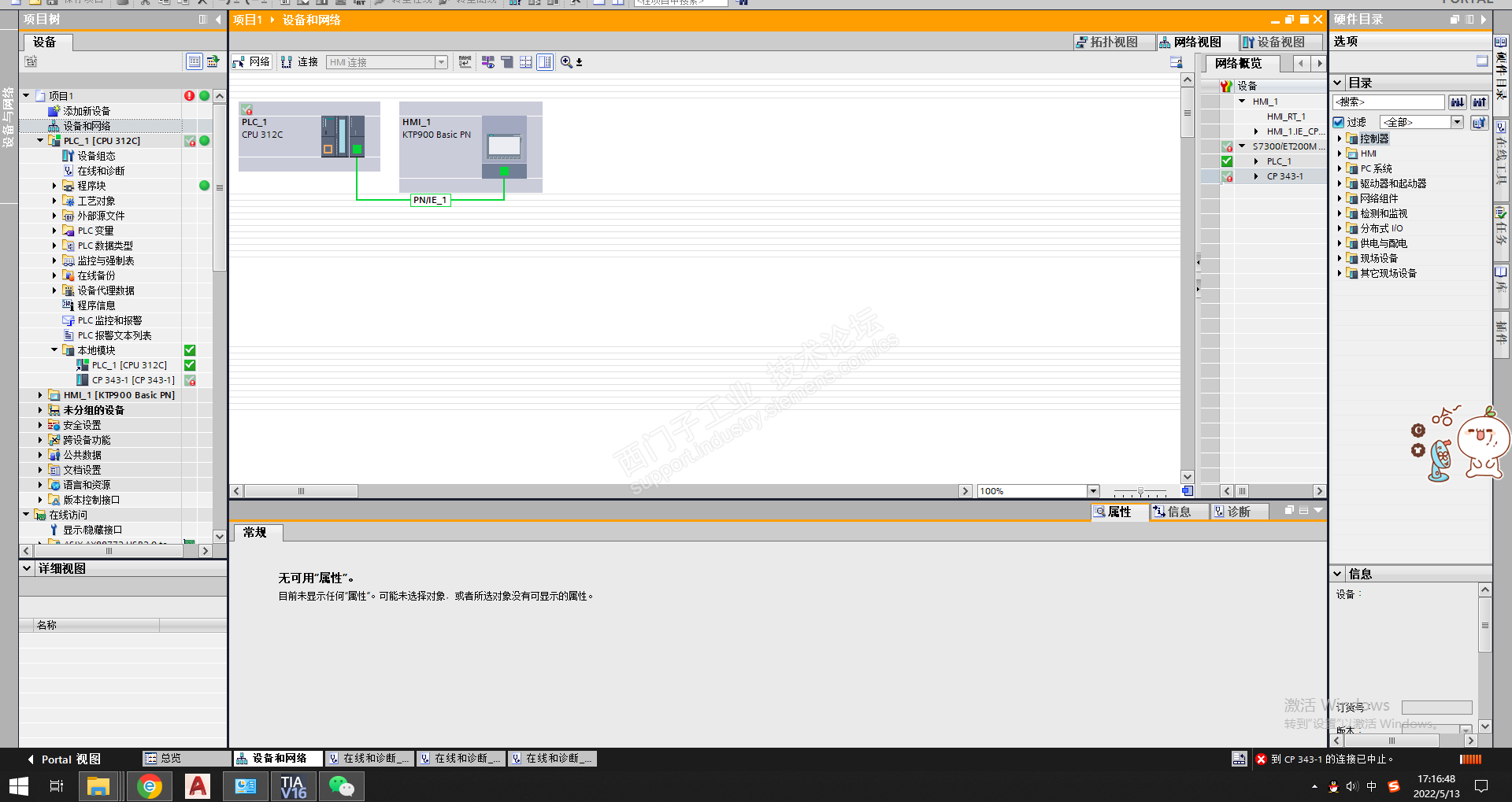Click the connection status icon in status bar

tap(1240, 759)
